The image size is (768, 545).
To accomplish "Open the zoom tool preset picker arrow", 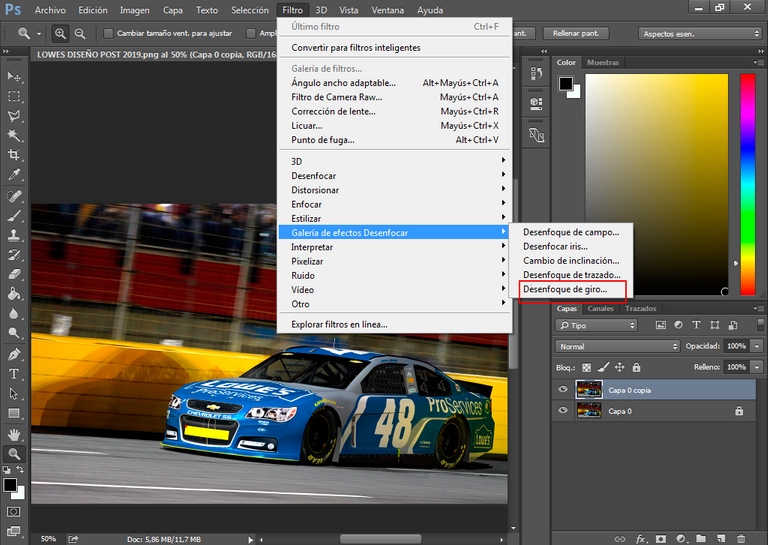I will [39, 34].
